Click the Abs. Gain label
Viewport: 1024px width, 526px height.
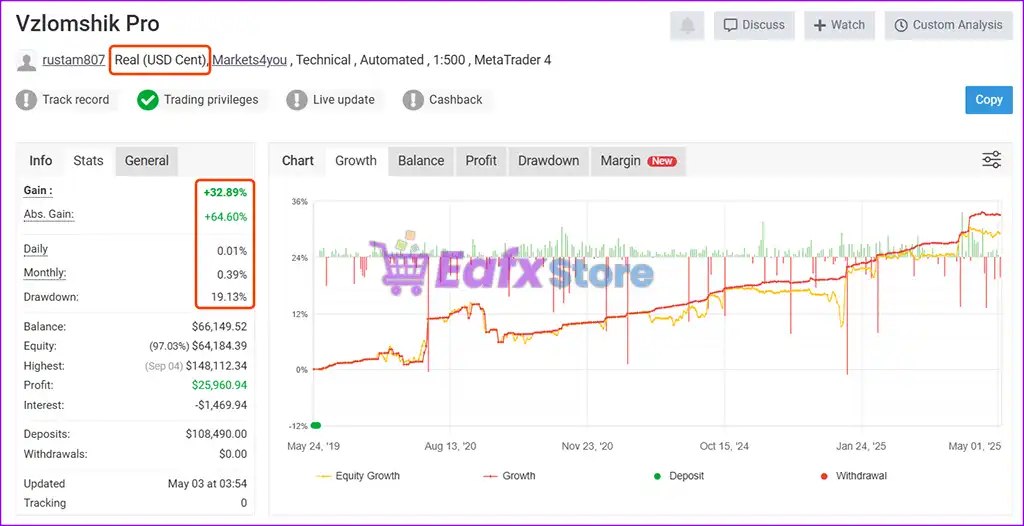(49, 214)
